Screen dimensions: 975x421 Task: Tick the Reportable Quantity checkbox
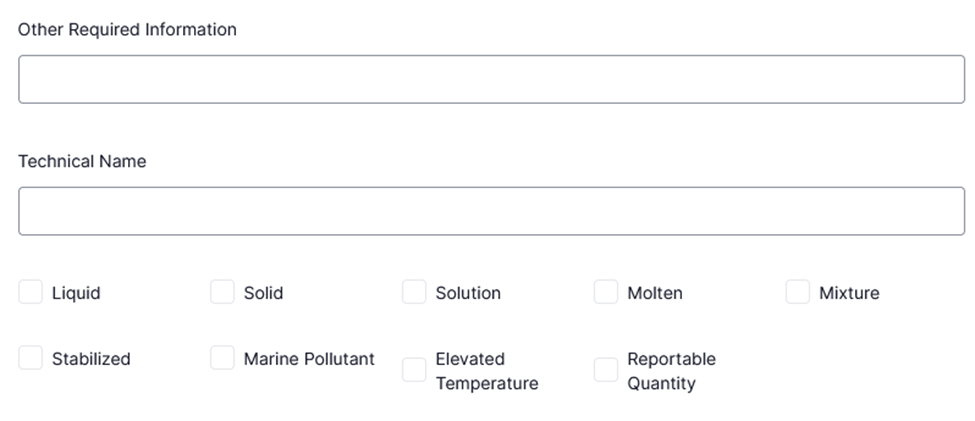tap(606, 370)
